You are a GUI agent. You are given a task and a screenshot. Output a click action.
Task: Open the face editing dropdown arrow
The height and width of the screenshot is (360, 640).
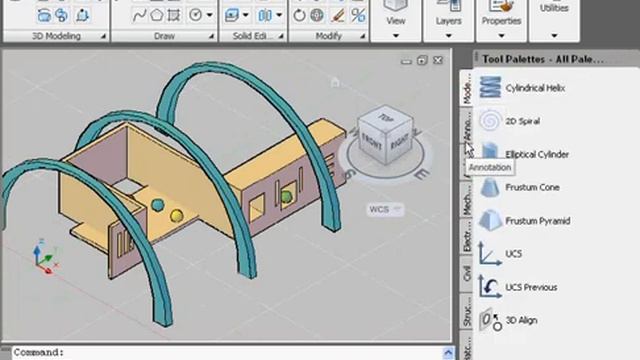246,16
